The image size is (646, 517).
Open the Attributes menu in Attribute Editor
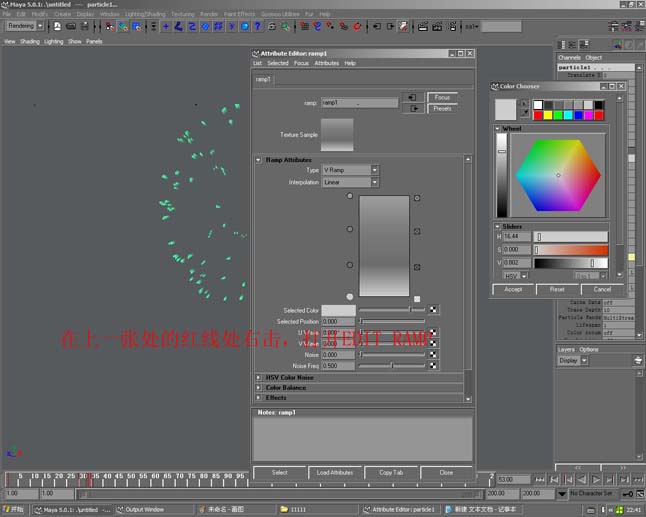click(x=327, y=63)
